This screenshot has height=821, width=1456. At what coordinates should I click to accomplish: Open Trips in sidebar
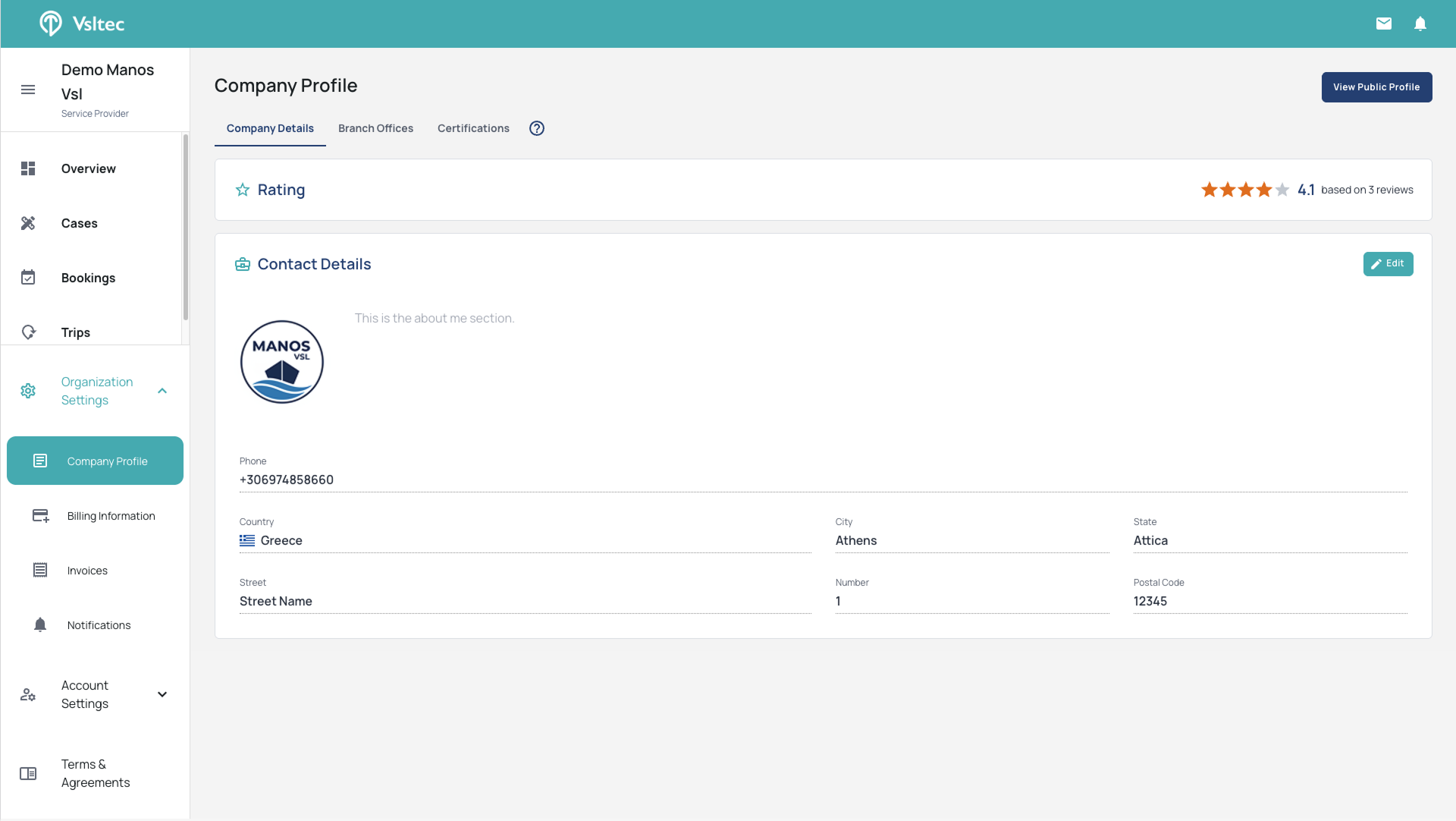pyautogui.click(x=75, y=332)
